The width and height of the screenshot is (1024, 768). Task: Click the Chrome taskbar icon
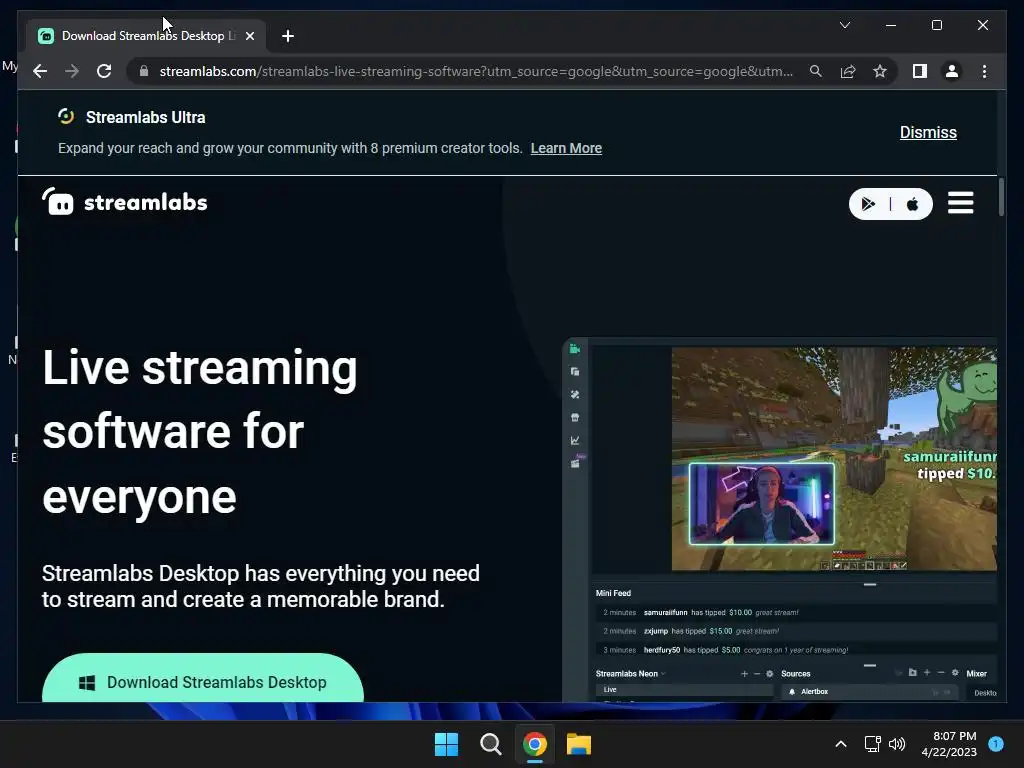pos(534,744)
